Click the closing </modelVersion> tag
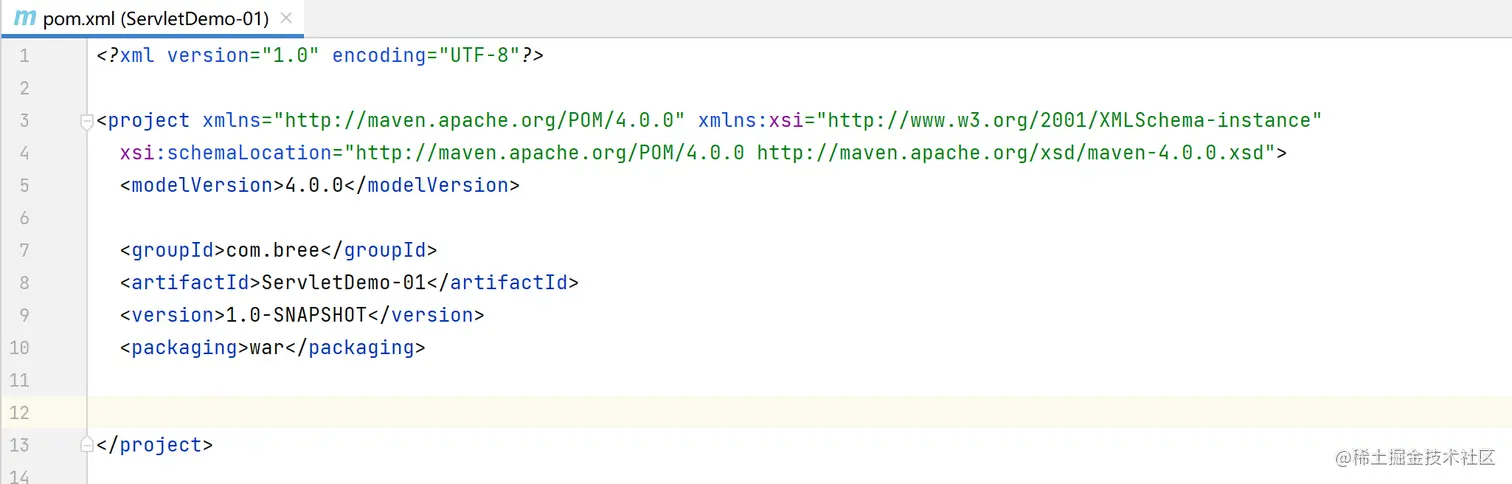 point(433,185)
